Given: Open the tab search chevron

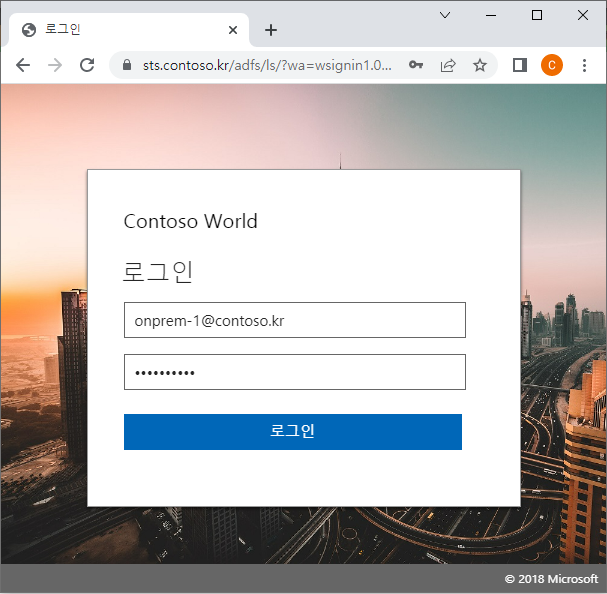Looking at the screenshot, I should click(x=445, y=15).
